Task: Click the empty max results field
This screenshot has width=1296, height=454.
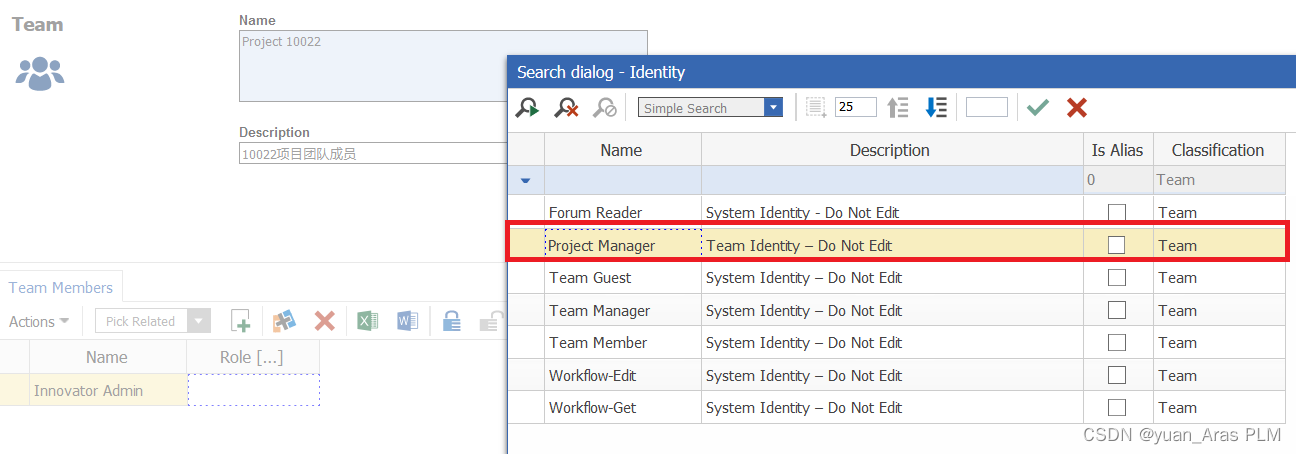Action: click(987, 107)
